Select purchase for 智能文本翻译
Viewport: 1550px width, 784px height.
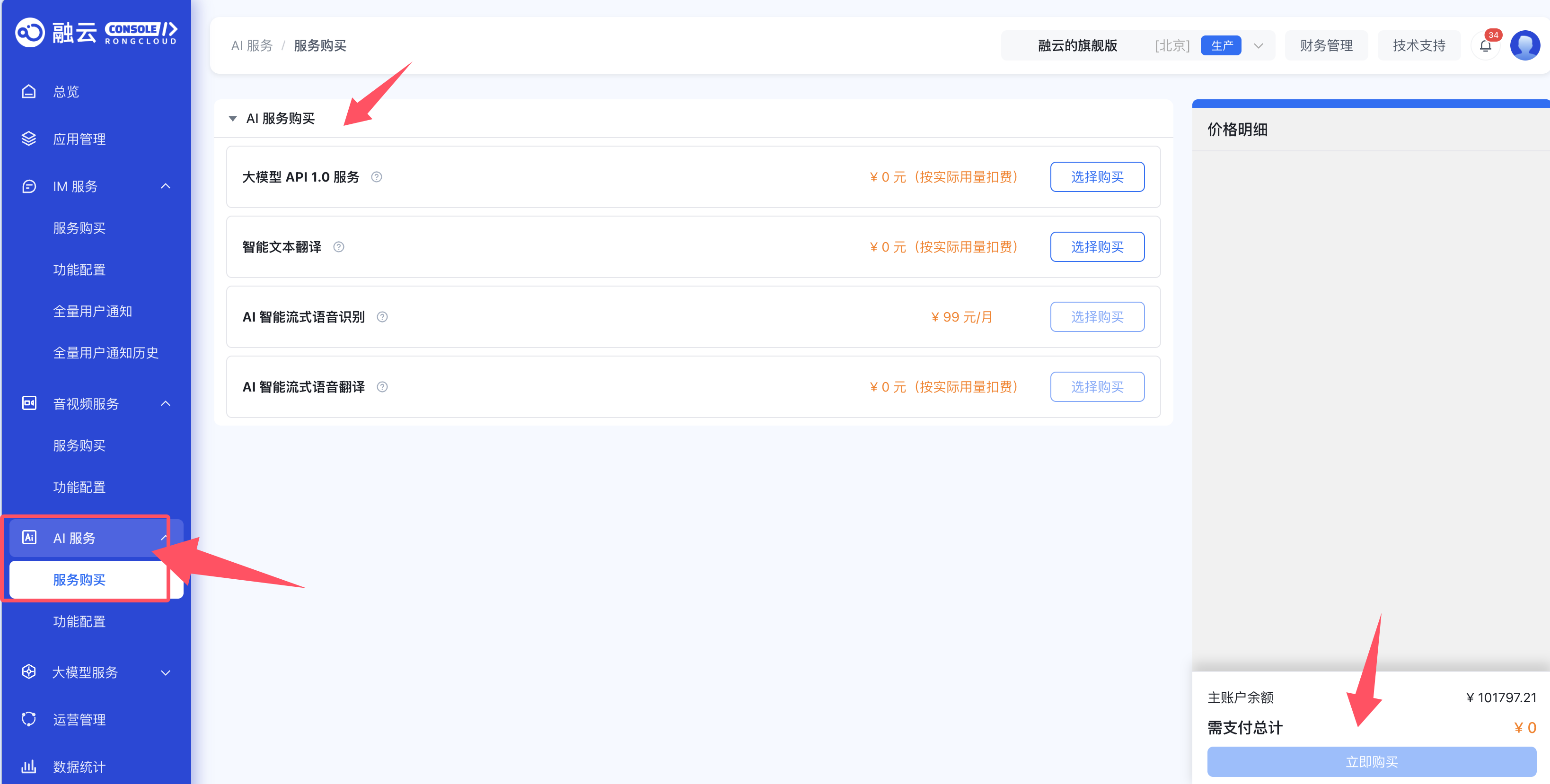[1097, 247]
